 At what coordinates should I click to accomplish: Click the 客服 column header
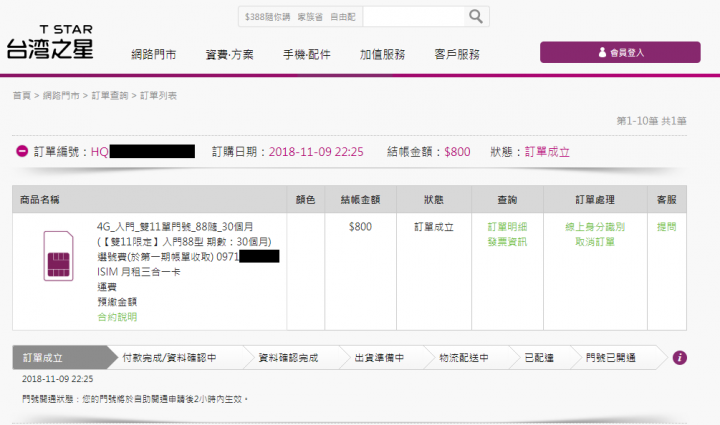point(666,200)
